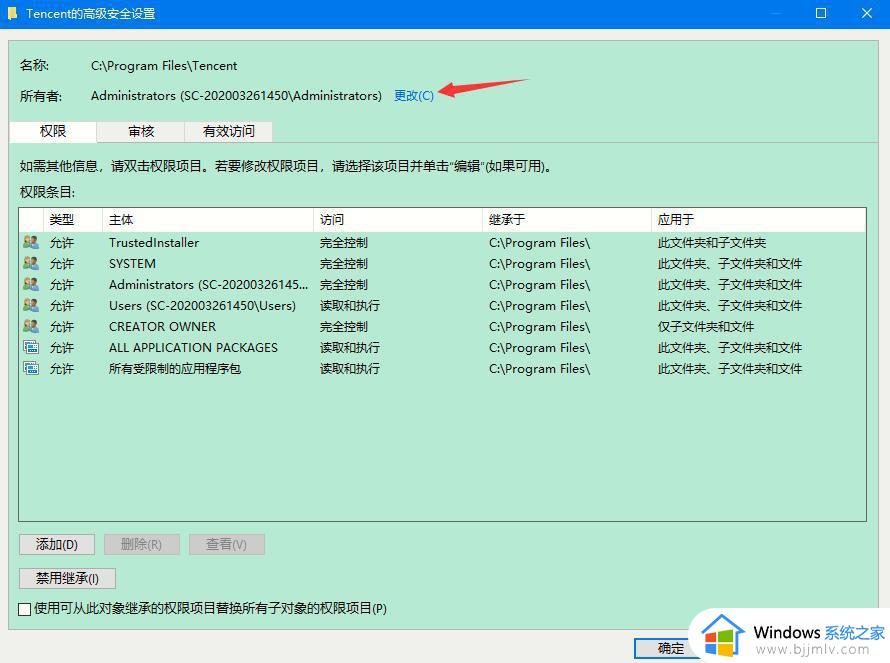The height and width of the screenshot is (663, 890).
Task: Click 读取和执行 in the Users row
Action: pyautogui.click(x=350, y=306)
